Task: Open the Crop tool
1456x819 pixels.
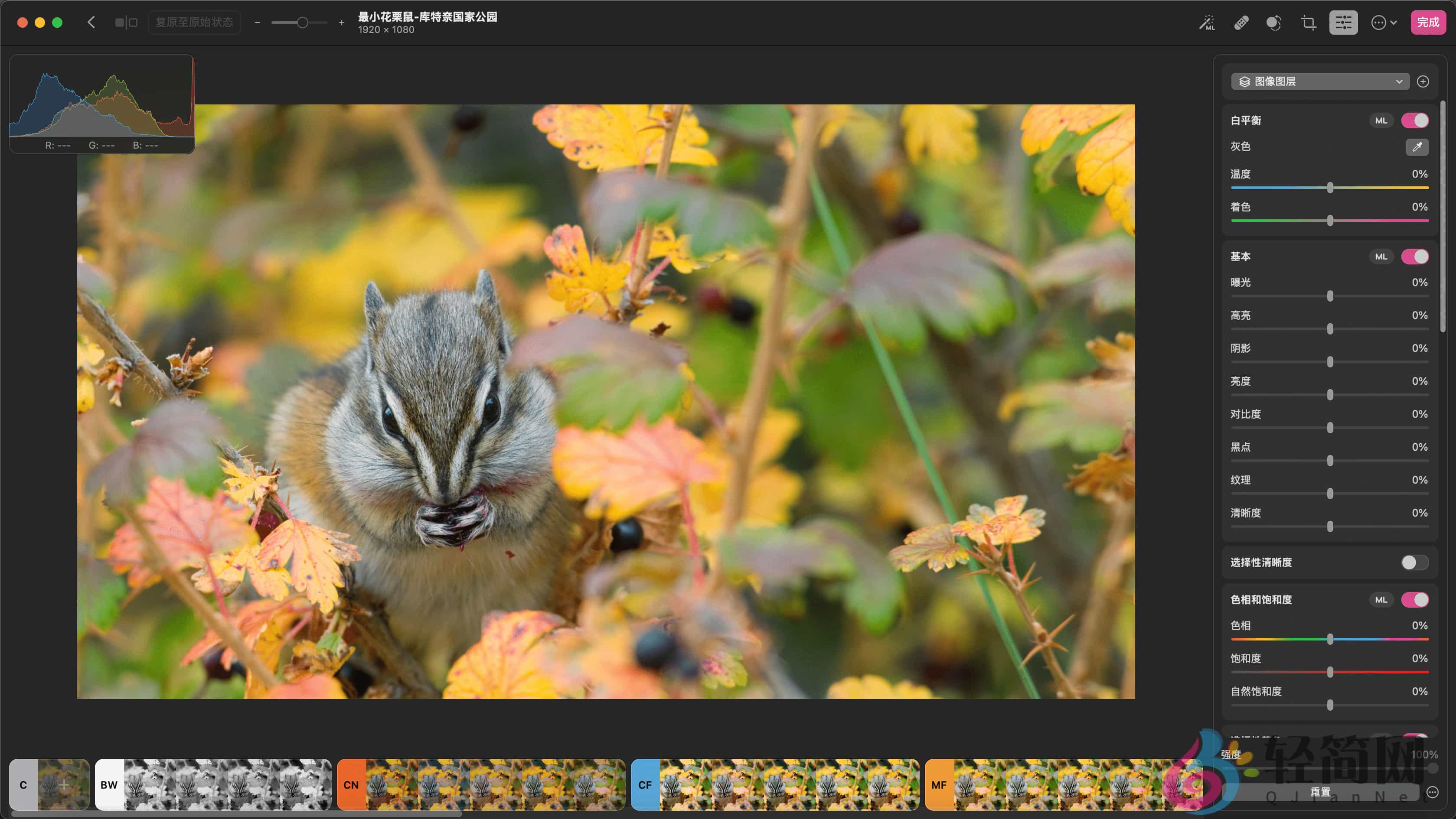Action: [x=1309, y=23]
